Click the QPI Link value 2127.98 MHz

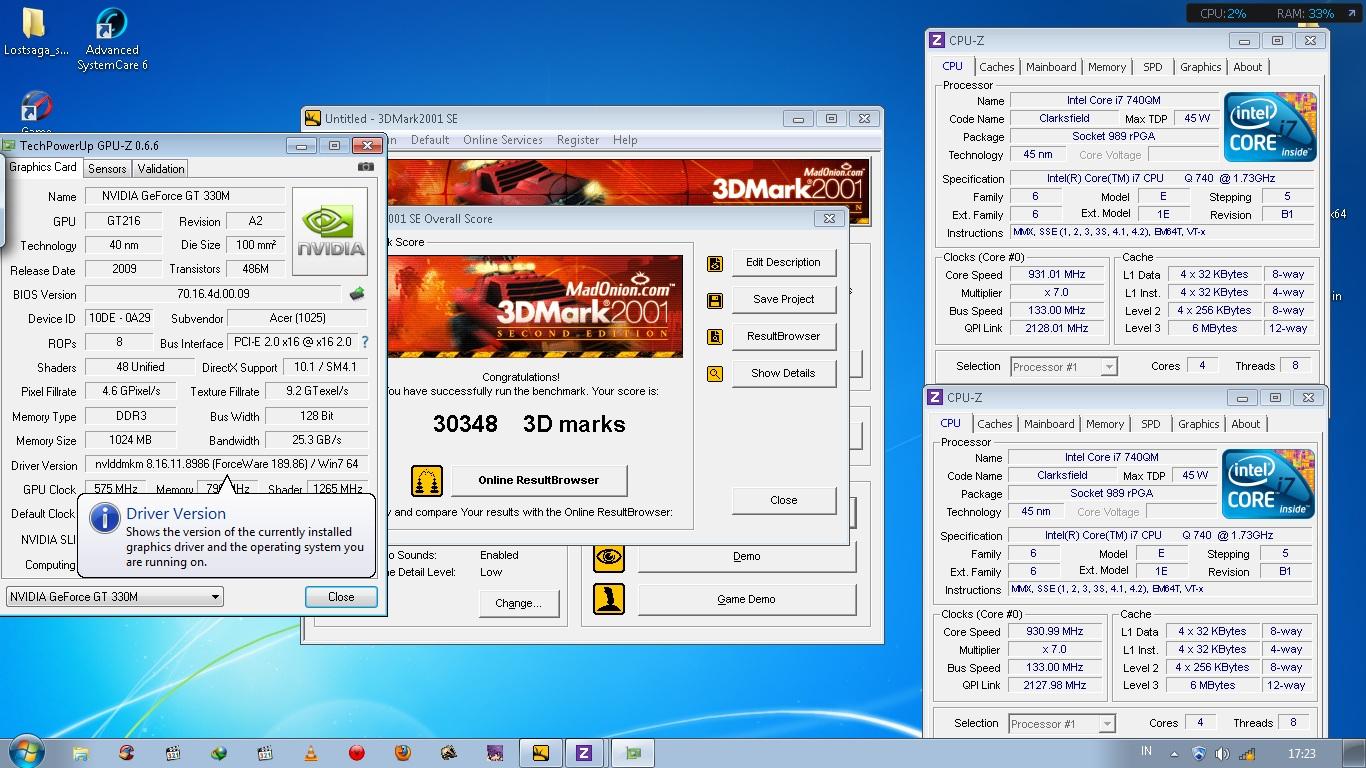click(1054, 686)
